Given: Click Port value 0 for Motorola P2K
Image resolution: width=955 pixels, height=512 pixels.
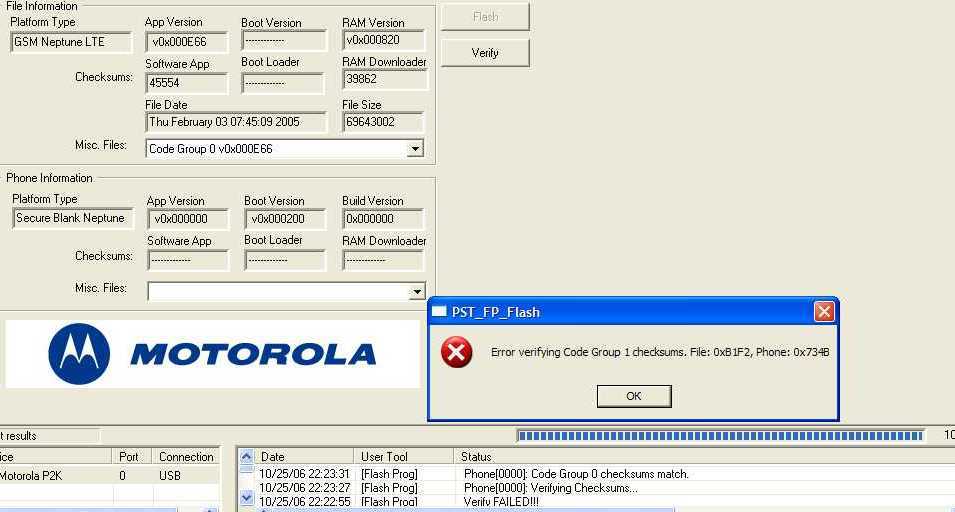Looking at the screenshot, I should (122, 475).
